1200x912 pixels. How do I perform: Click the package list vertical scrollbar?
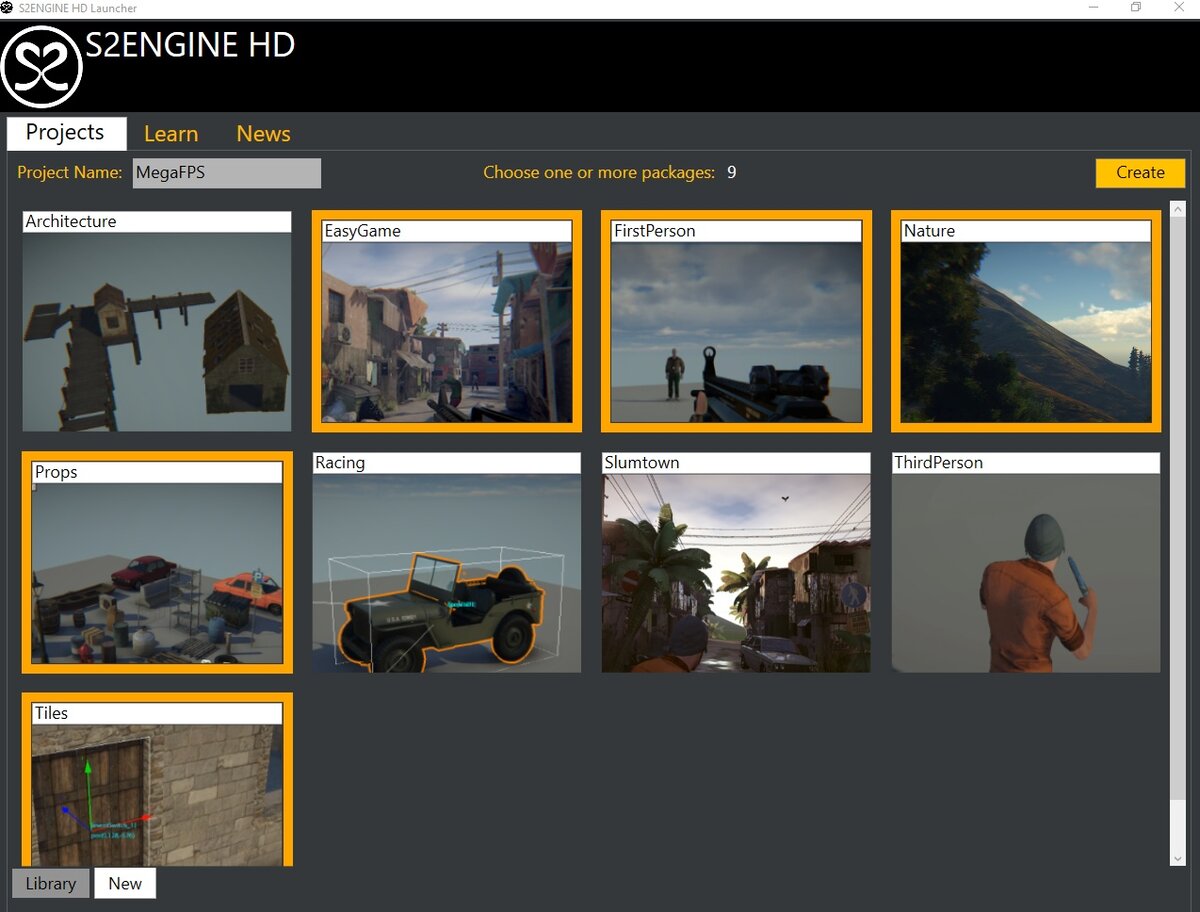tap(1177, 534)
